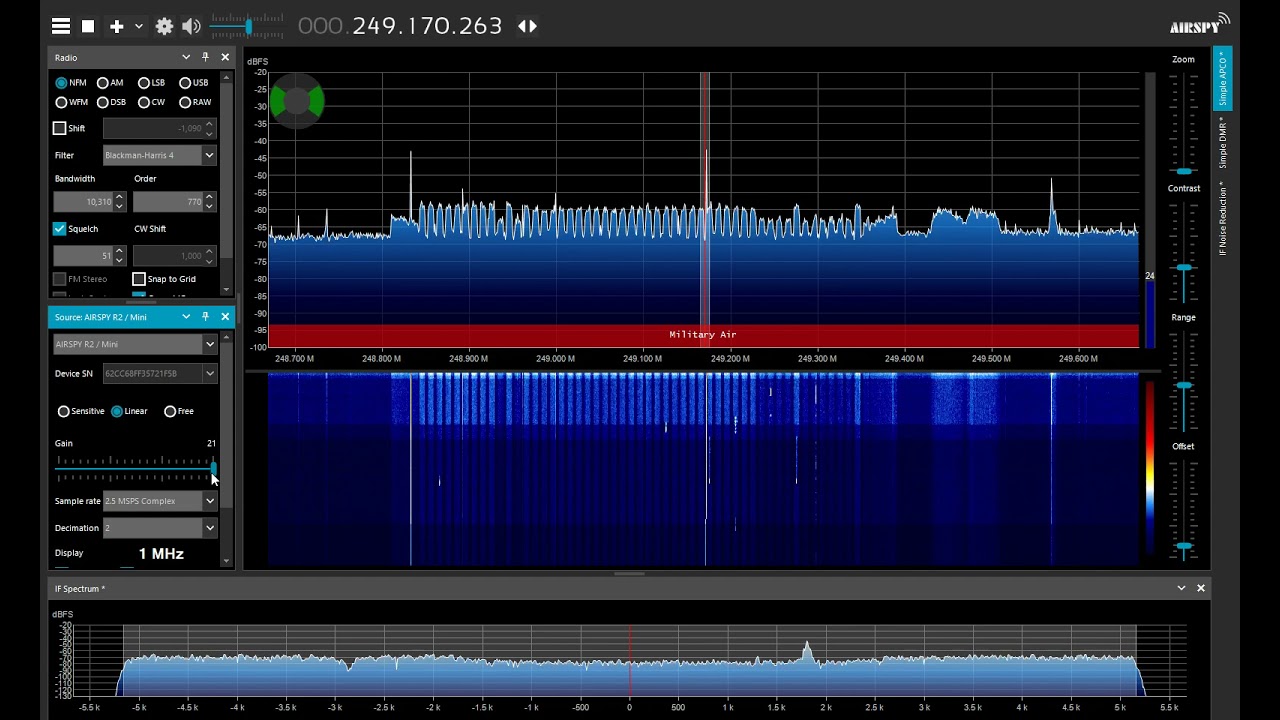Pin the Source AIRSPY panel
The height and width of the screenshot is (720, 1280).
click(205, 317)
